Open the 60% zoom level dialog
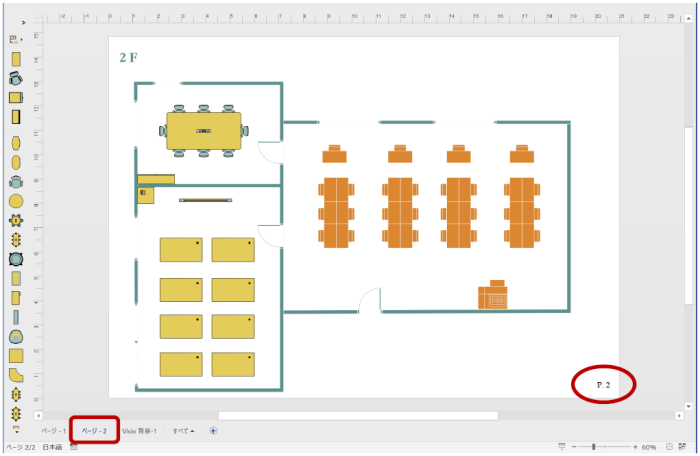 point(649,447)
